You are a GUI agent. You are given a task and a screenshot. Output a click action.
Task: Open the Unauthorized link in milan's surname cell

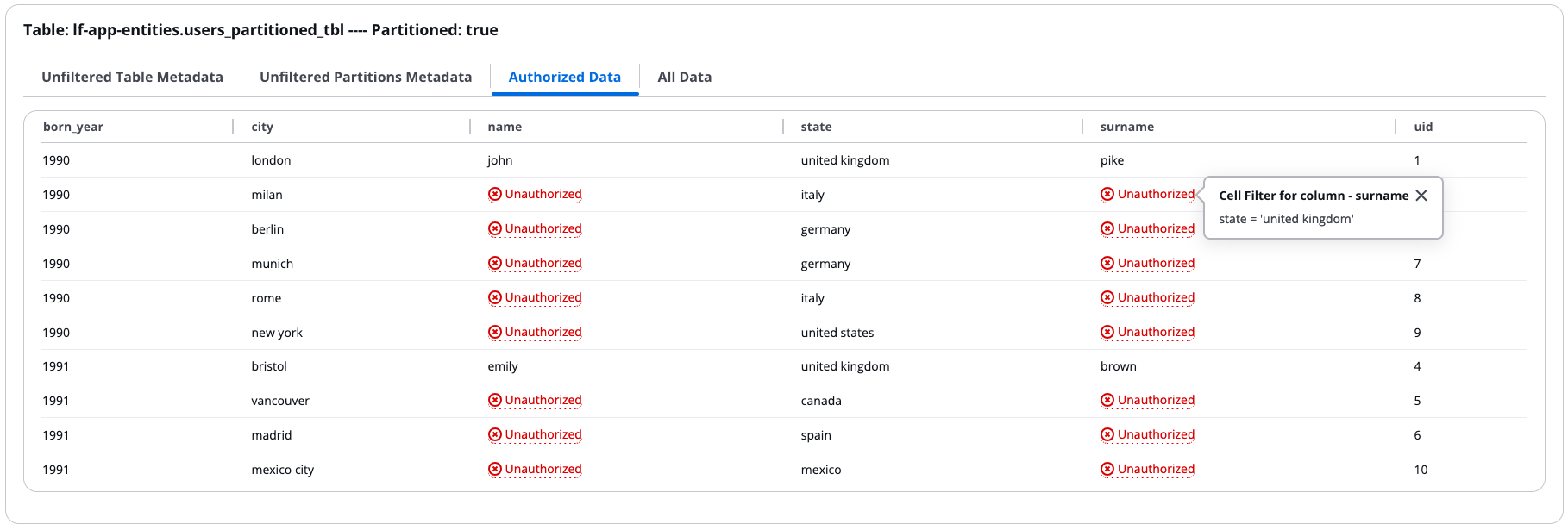1155,194
